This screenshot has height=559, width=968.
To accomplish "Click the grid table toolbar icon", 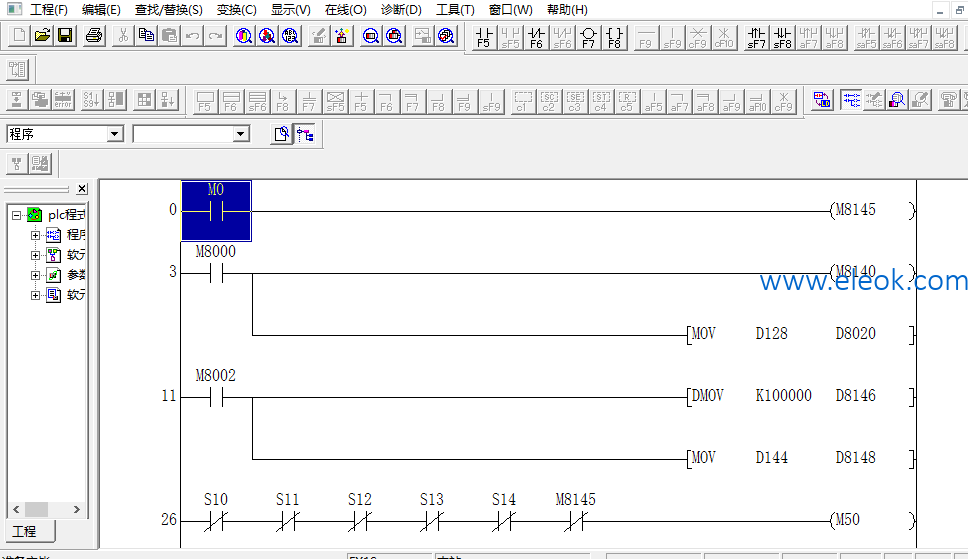I will [144, 99].
